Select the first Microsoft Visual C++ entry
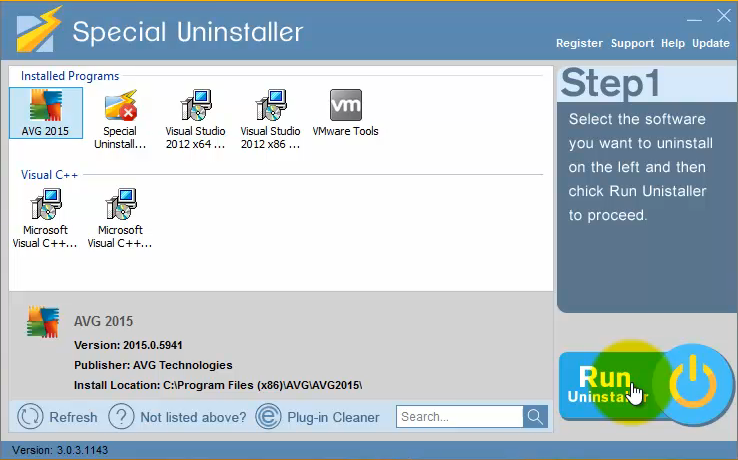The width and height of the screenshot is (738, 460). pos(45,218)
